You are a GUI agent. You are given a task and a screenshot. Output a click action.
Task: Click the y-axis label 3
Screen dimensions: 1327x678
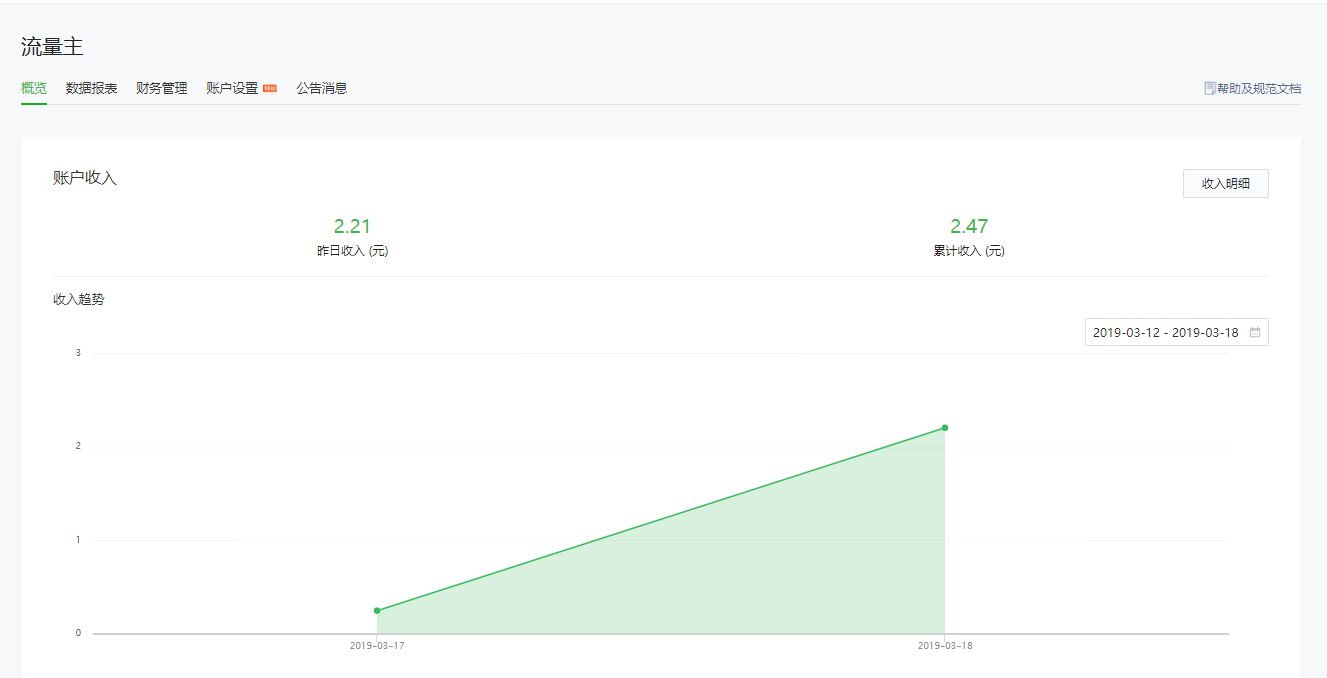click(78, 353)
